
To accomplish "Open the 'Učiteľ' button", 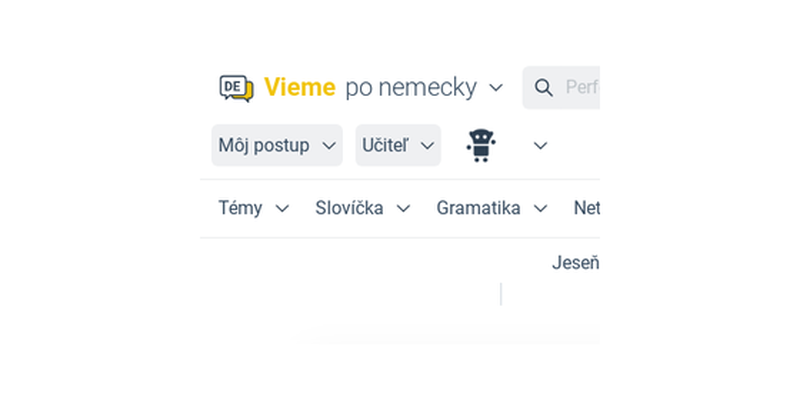I will [398, 145].
